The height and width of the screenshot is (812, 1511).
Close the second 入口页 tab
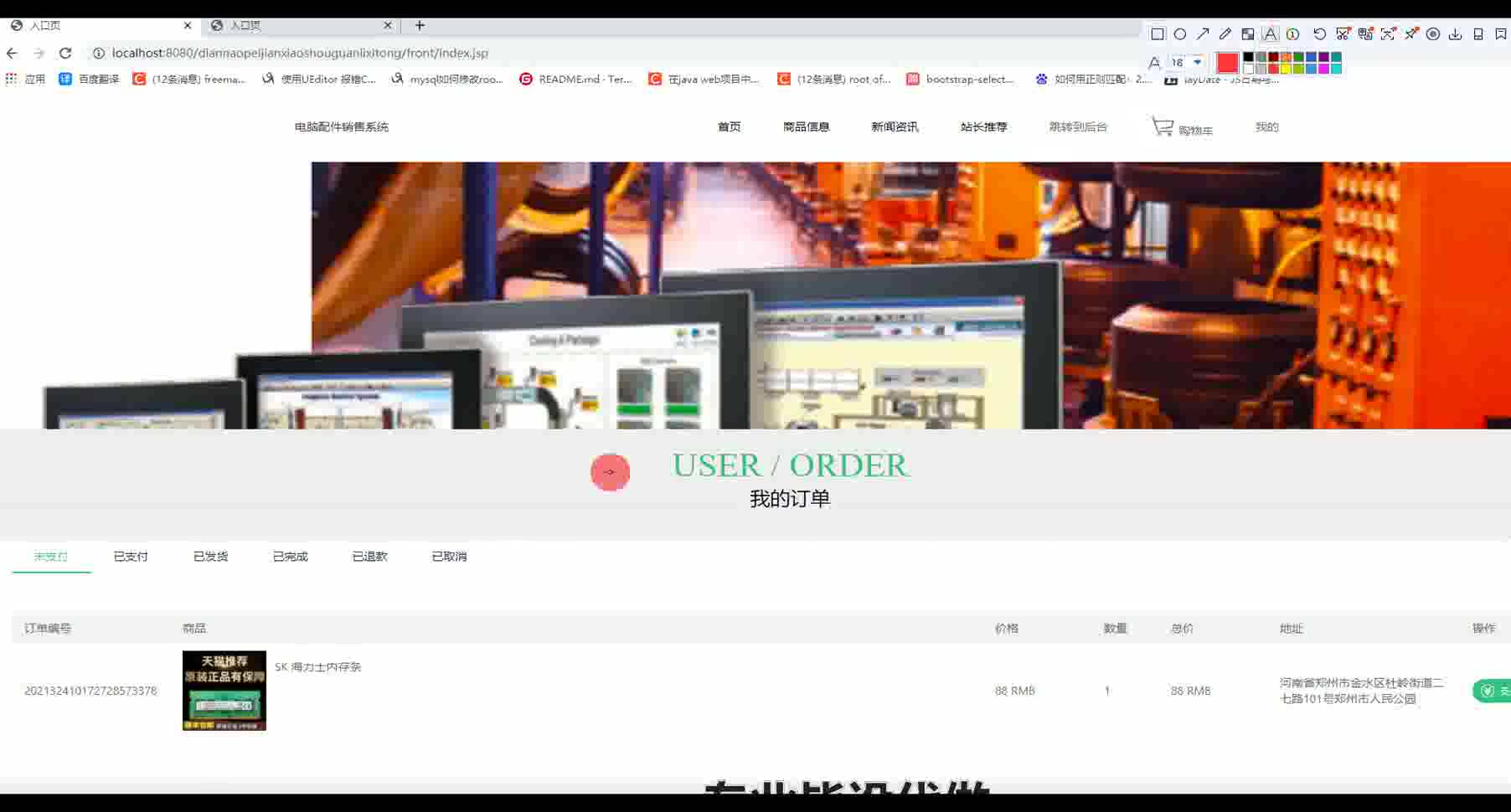tap(388, 25)
